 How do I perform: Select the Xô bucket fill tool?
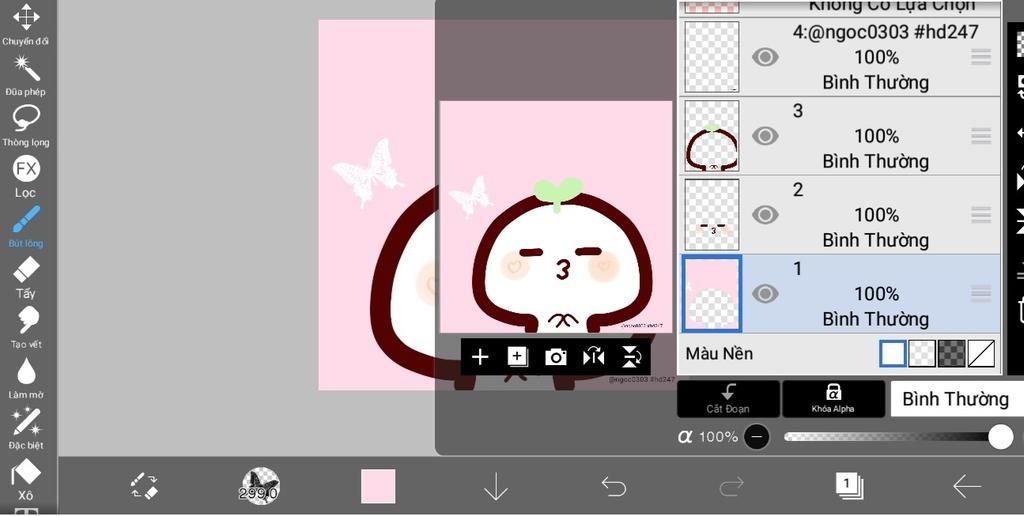pyautogui.click(x=25, y=479)
